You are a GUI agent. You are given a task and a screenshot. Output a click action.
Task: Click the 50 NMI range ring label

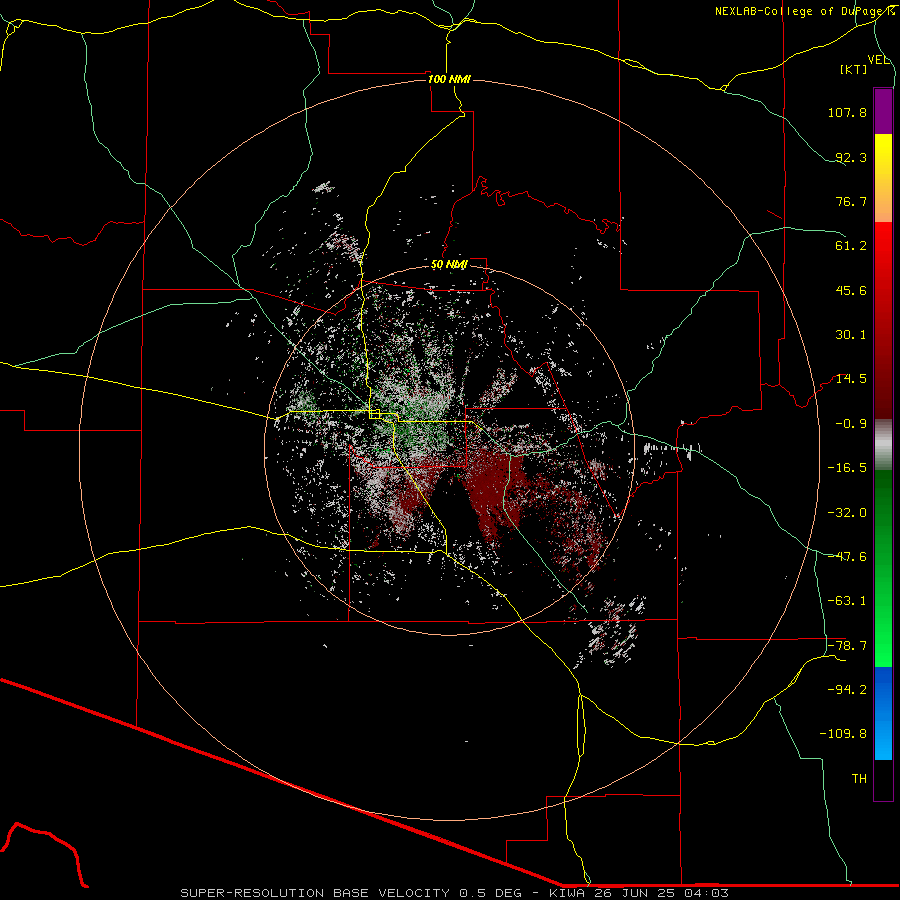coord(449,265)
